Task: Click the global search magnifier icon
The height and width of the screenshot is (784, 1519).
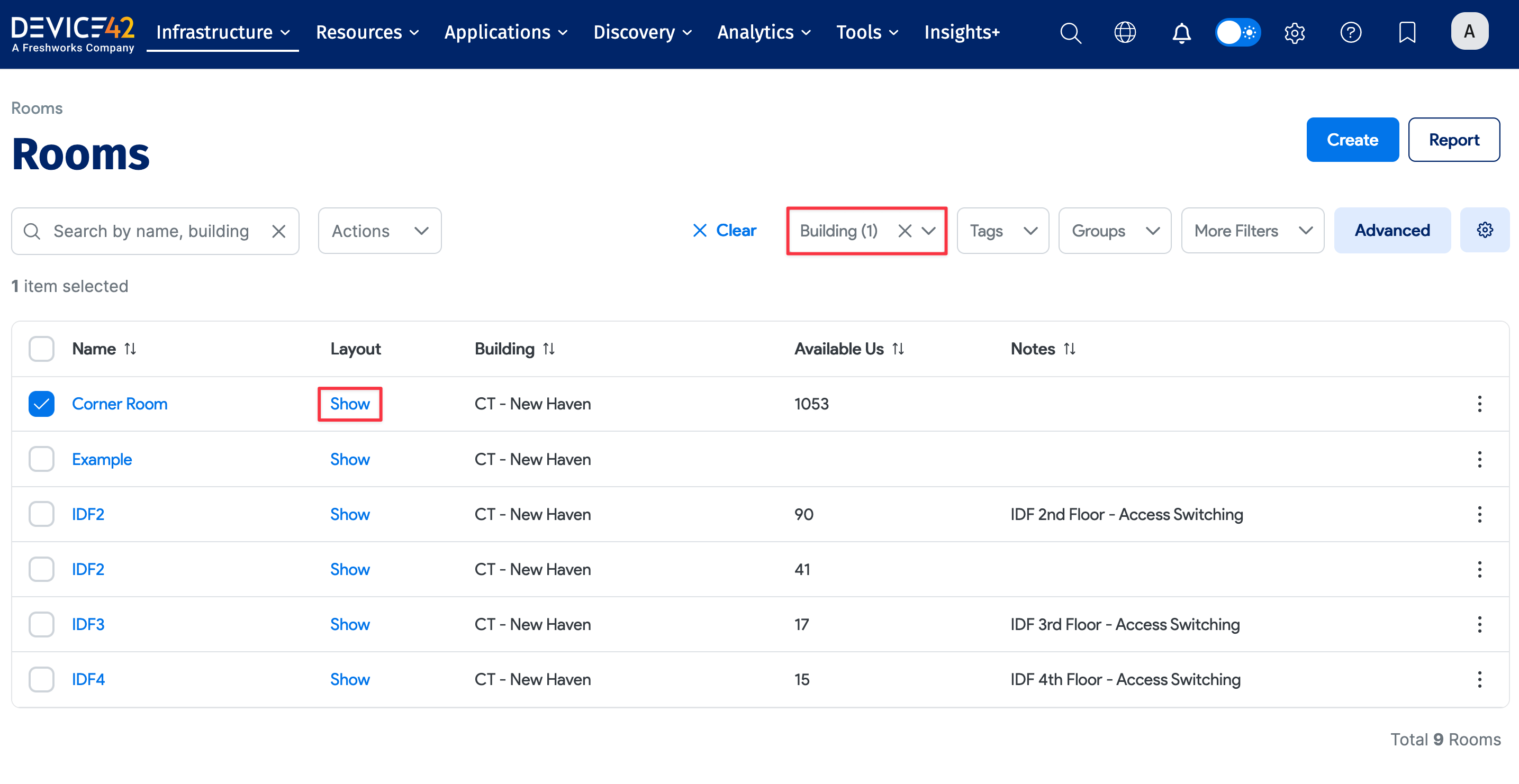Action: pos(1070,32)
